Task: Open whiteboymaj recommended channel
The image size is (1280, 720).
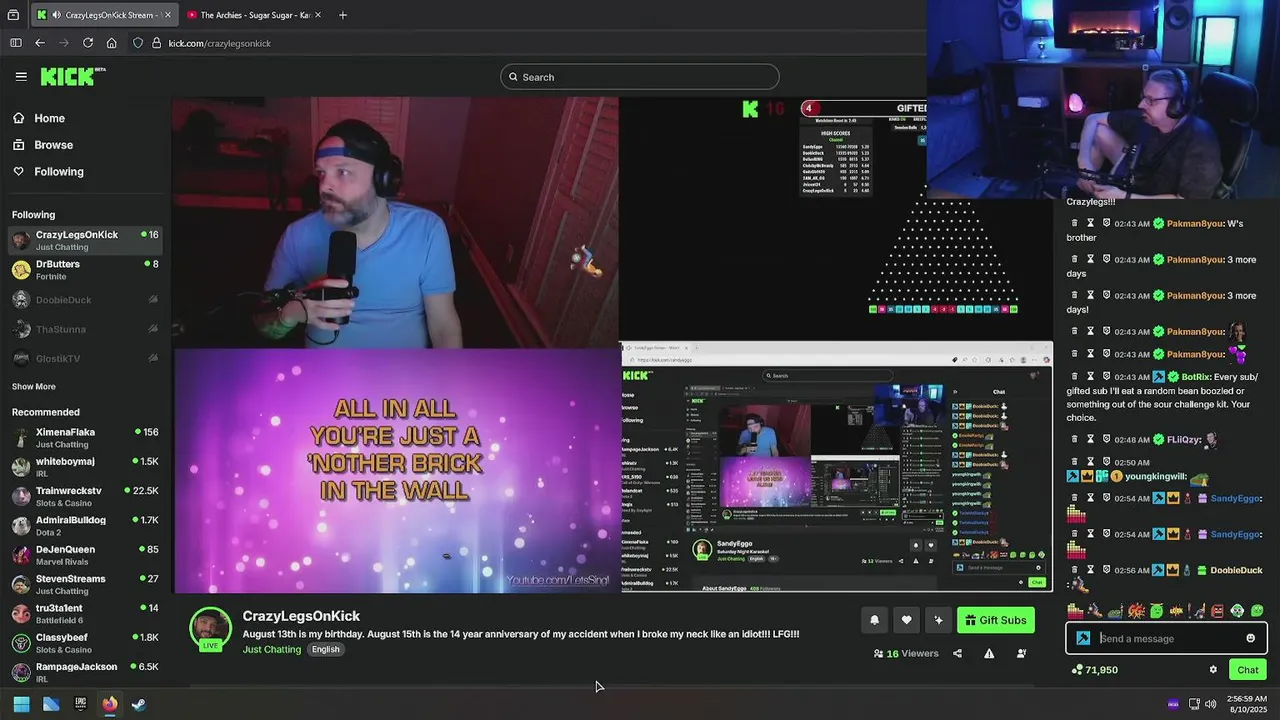Action: 84,467
